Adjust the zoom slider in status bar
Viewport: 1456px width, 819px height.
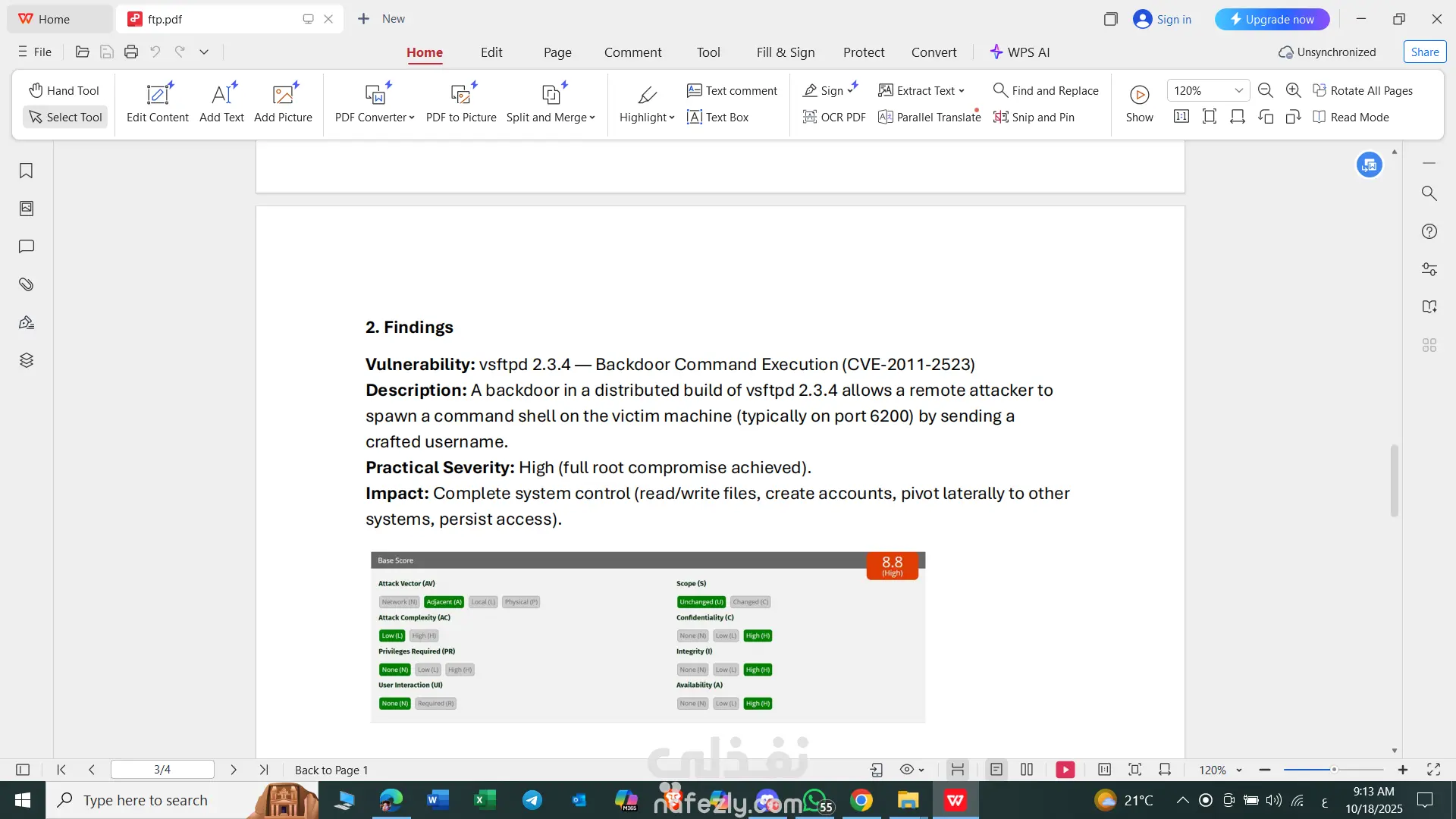[1334, 770]
